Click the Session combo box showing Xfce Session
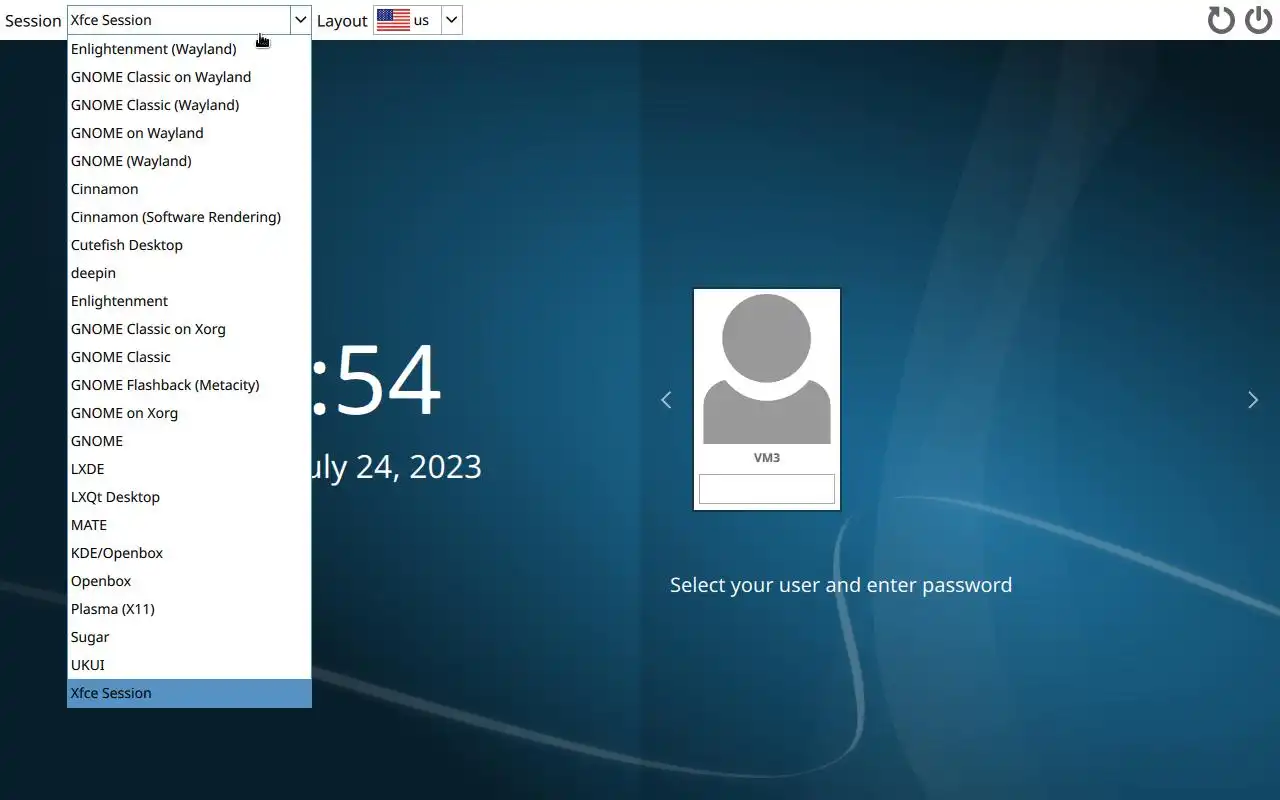 pos(189,20)
